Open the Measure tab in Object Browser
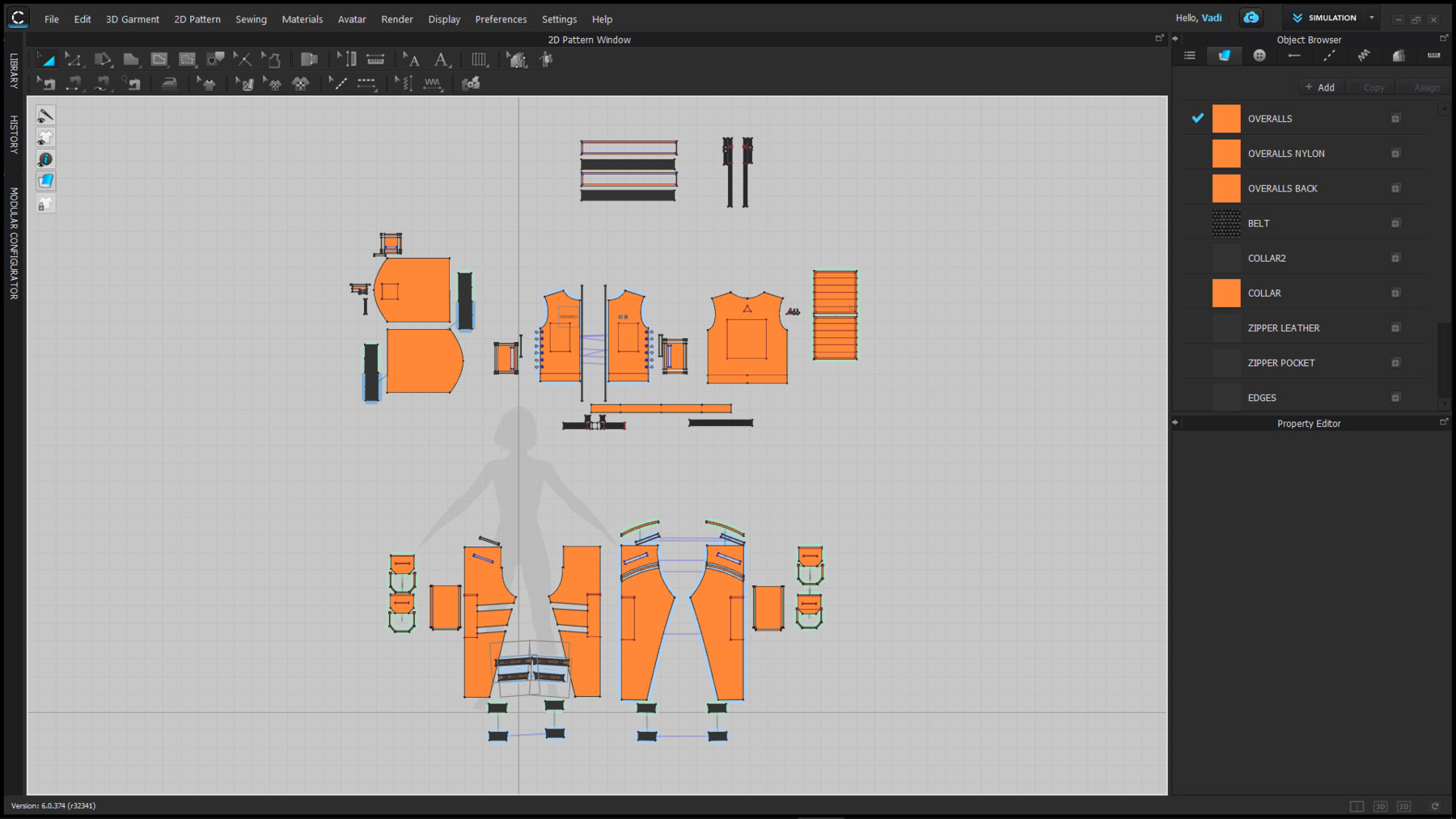The image size is (1456, 819). 1433,56
